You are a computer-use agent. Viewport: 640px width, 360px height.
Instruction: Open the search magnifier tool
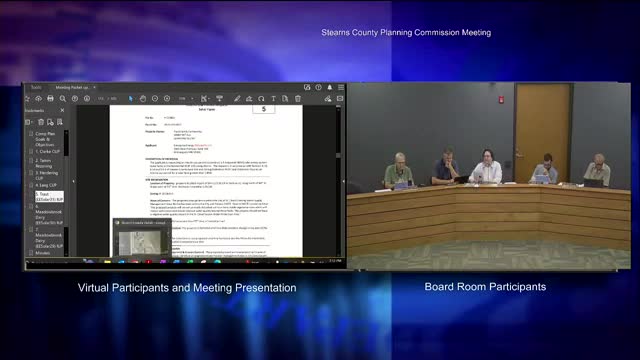[x=62, y=98]
